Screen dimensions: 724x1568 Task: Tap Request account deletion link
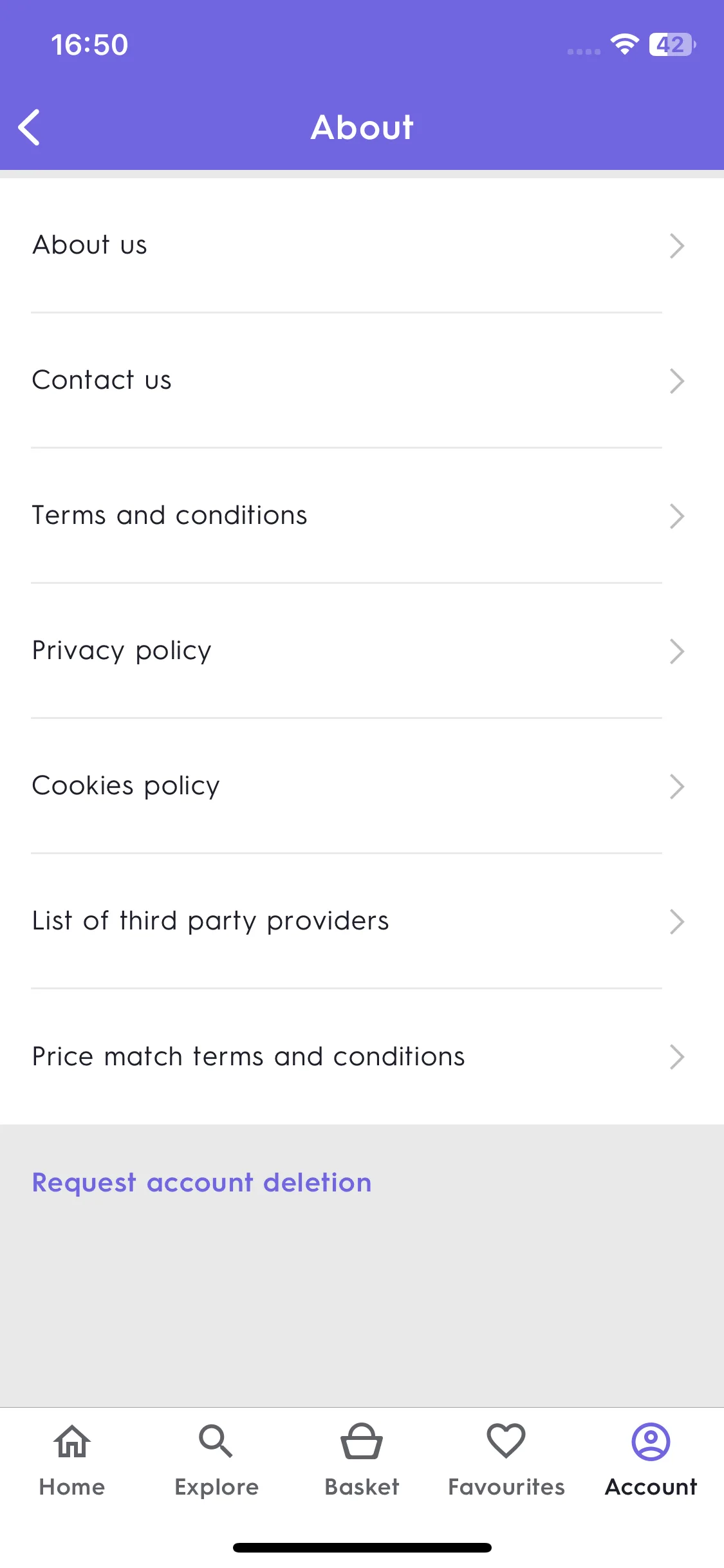pos(202,1183)
